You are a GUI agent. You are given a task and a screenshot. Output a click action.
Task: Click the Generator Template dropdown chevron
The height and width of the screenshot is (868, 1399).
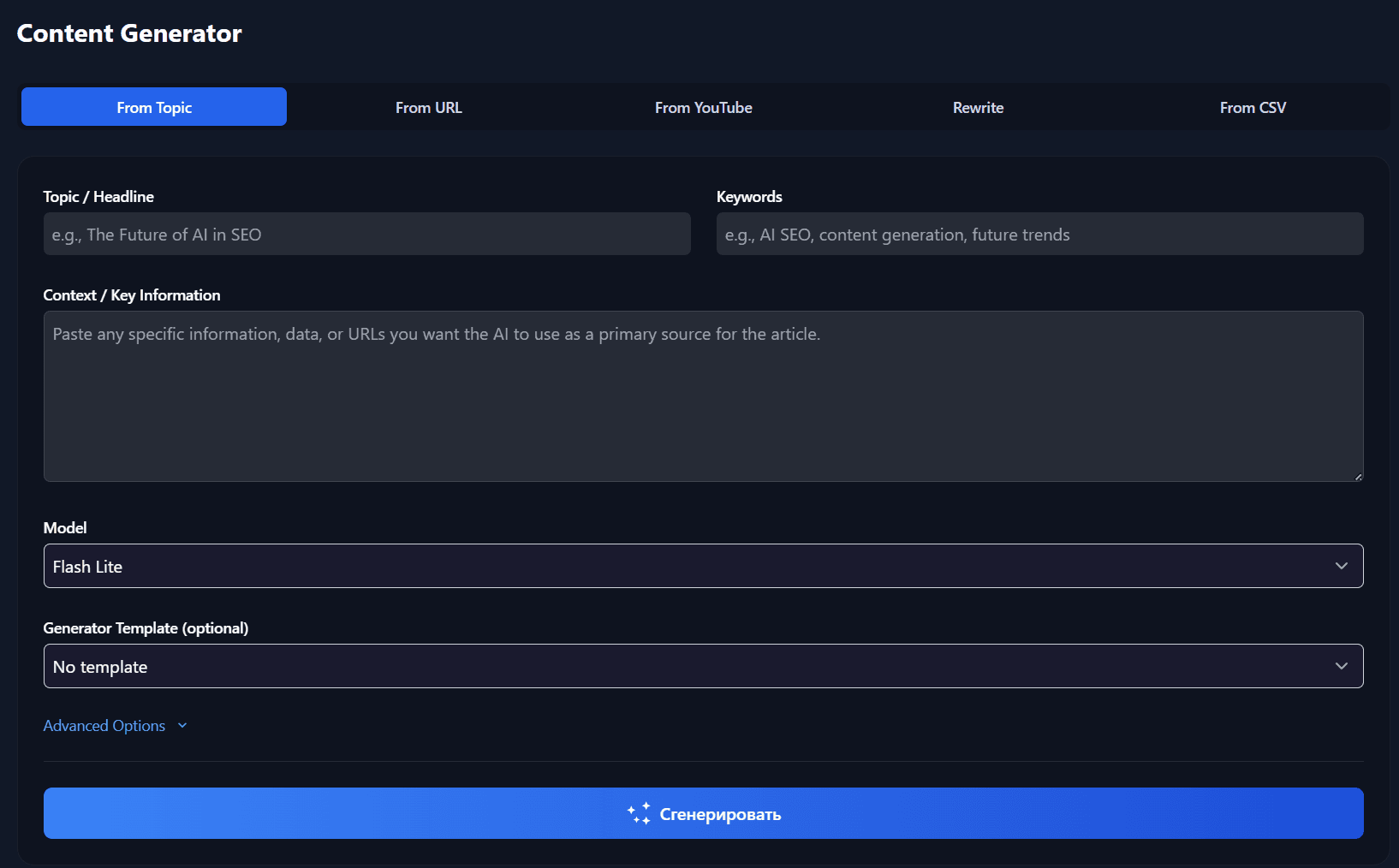pyautogui.click(x=1342, y=666)
